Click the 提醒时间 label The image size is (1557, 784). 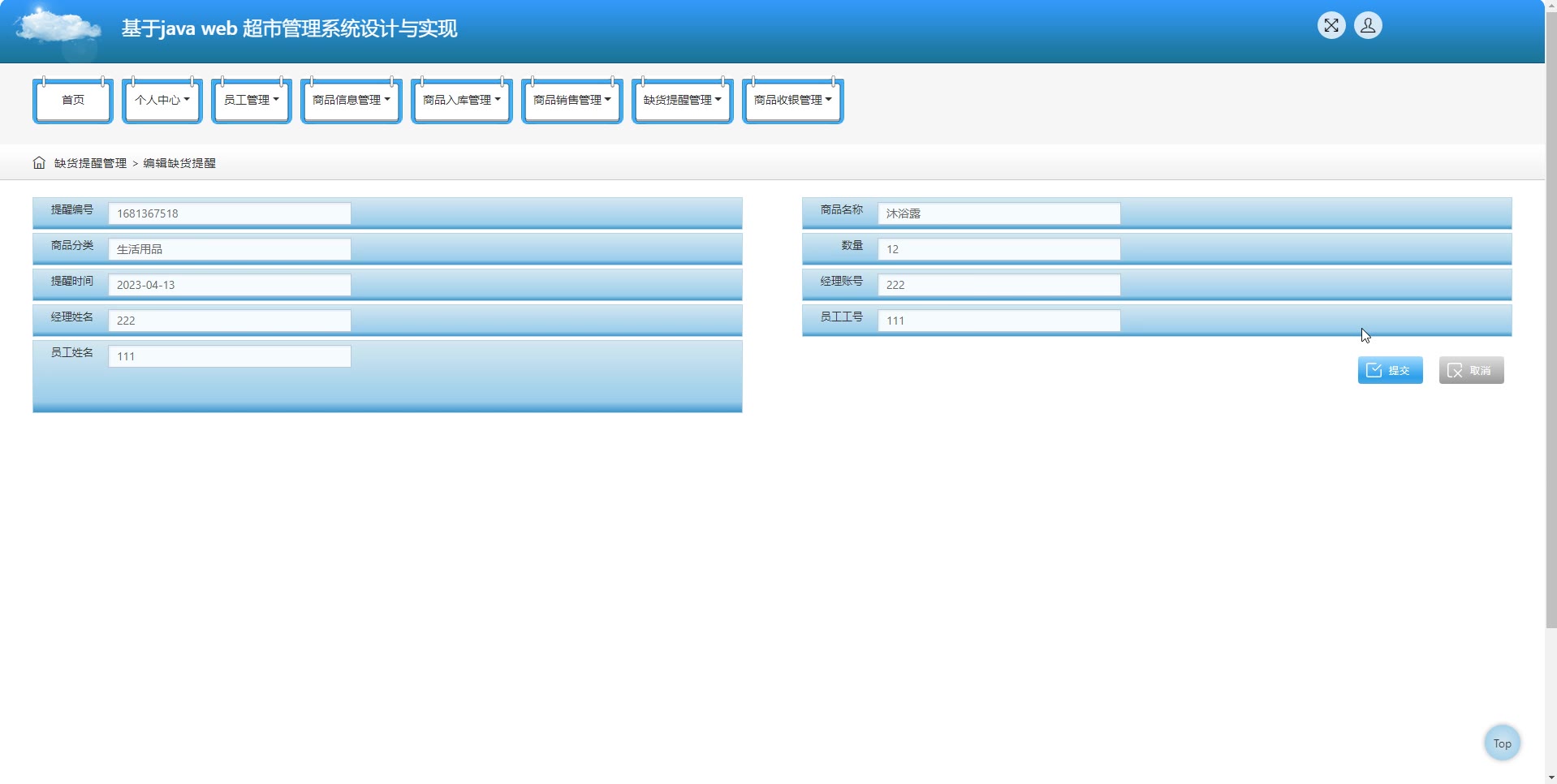coord(72,281)
